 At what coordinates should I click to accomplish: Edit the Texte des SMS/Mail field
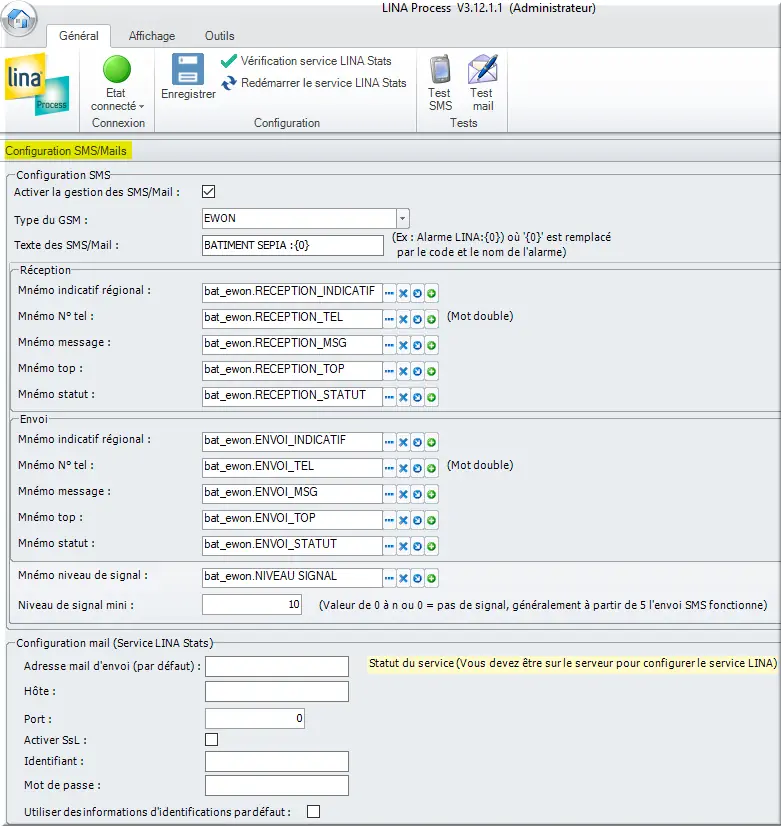click(x=293, y=245)
